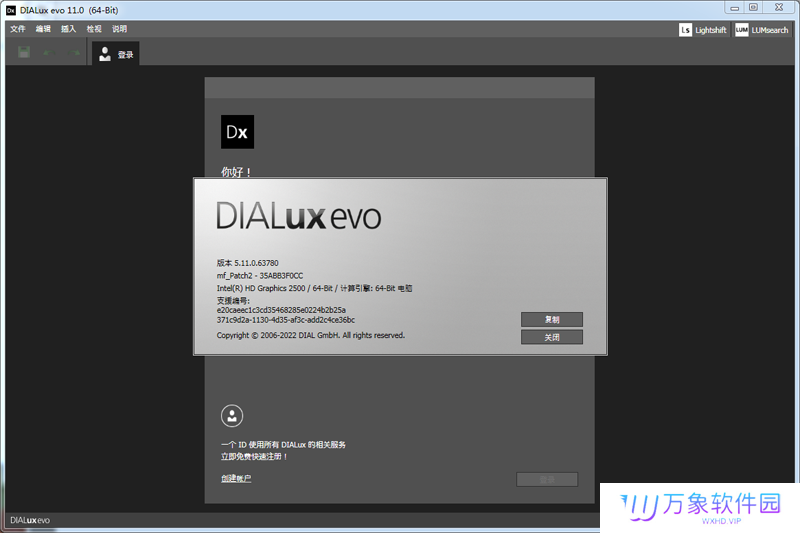Open the 编辑 menu
The height and width of the screenshot is (533, 800).
tap(43, 29)
